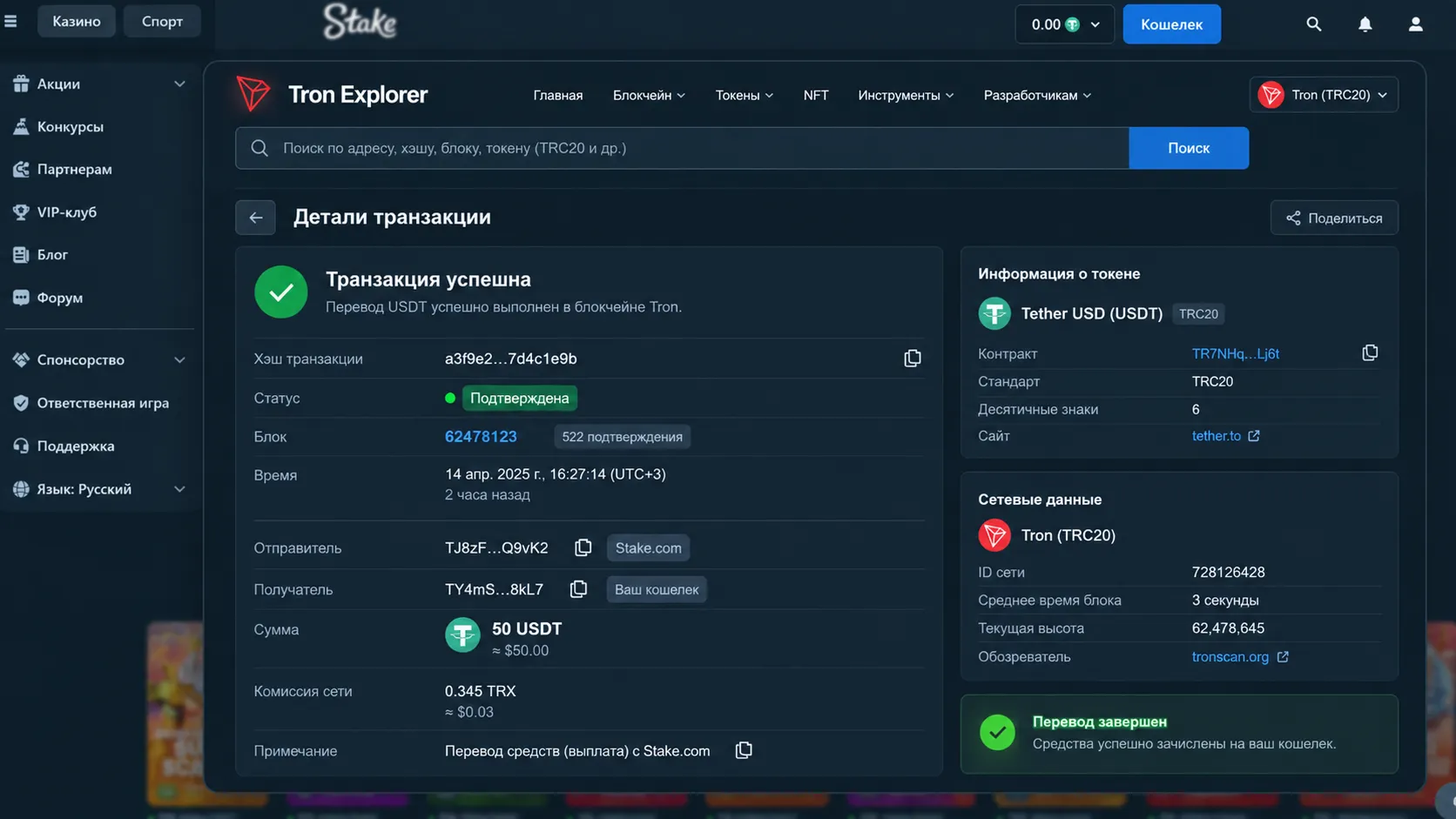
Task: Open notifications bell
Action: pyautogui.click(x=1365, y=24)
